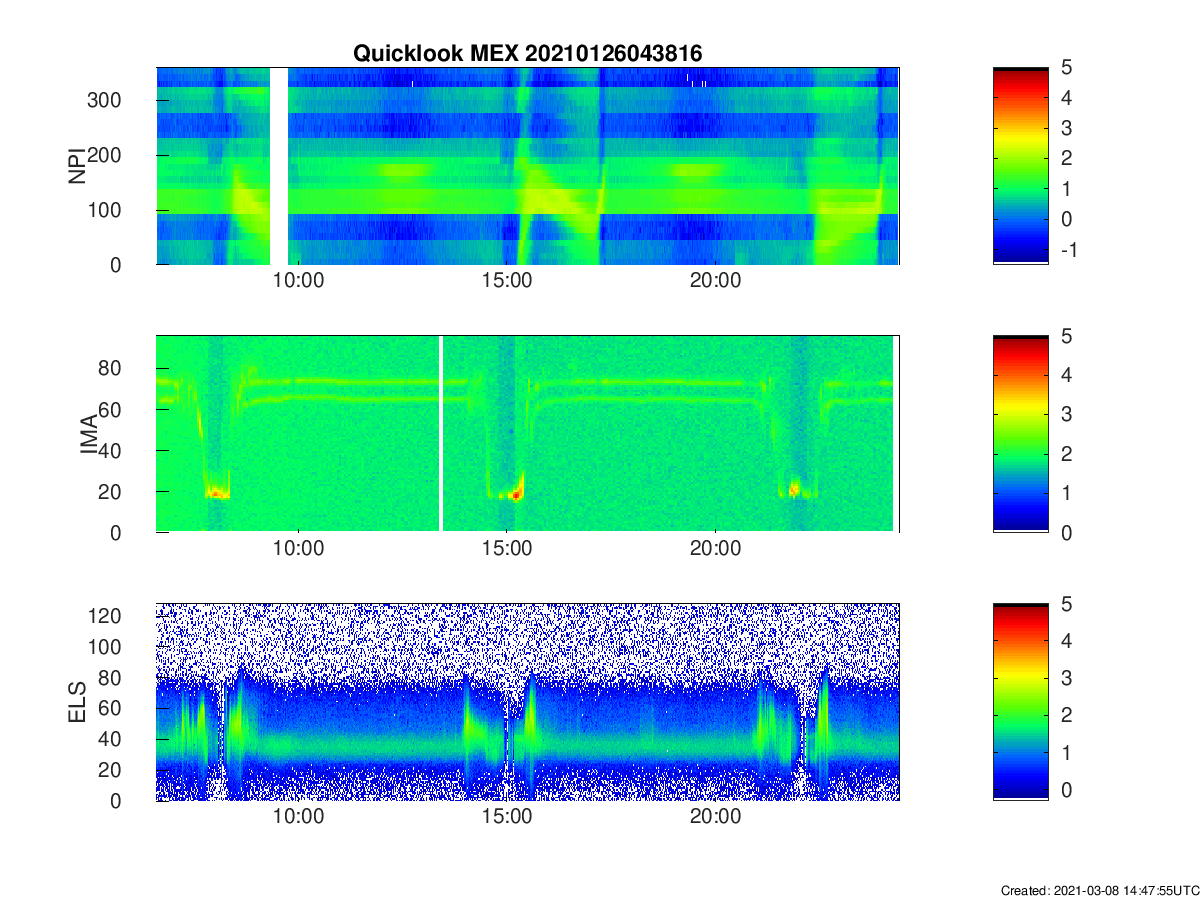The image size is (1200, 900).
Task: Click the white data gap in NPI panel
Action: click(279, 166)
